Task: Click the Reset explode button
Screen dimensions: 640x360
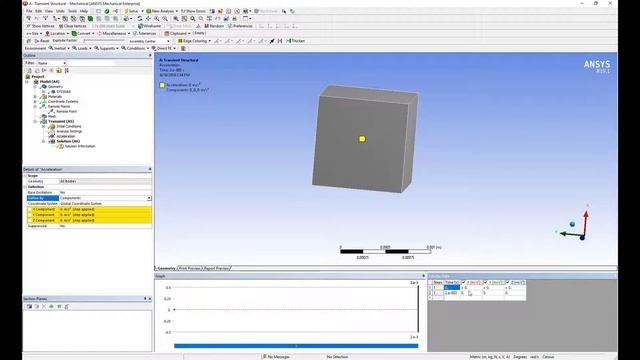Action: (x=42, y=41)
